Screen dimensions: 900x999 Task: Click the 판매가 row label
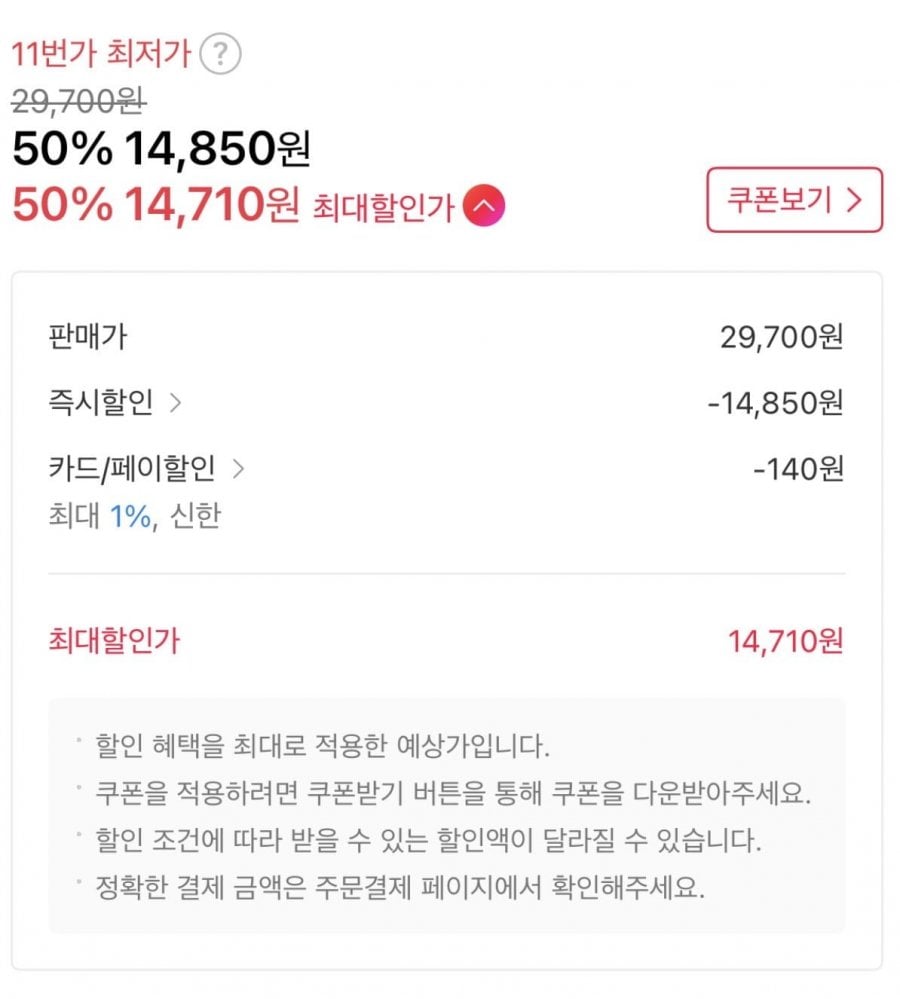click(87, 337)
